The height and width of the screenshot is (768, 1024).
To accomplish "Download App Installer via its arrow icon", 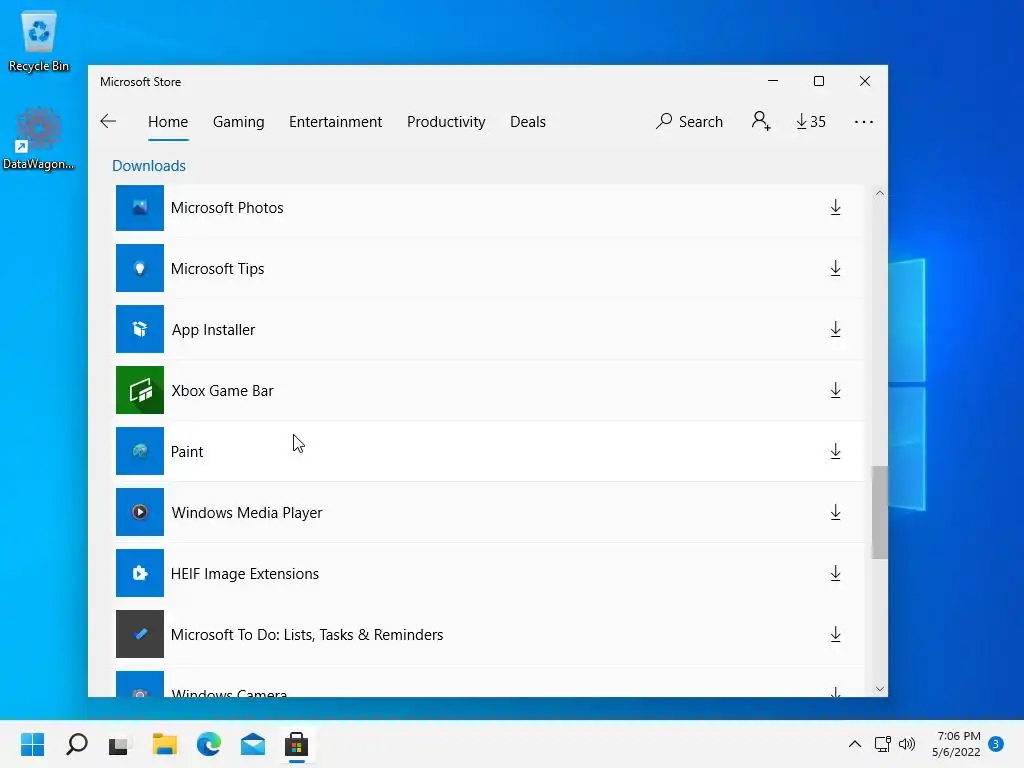I will tap(835, 329).
